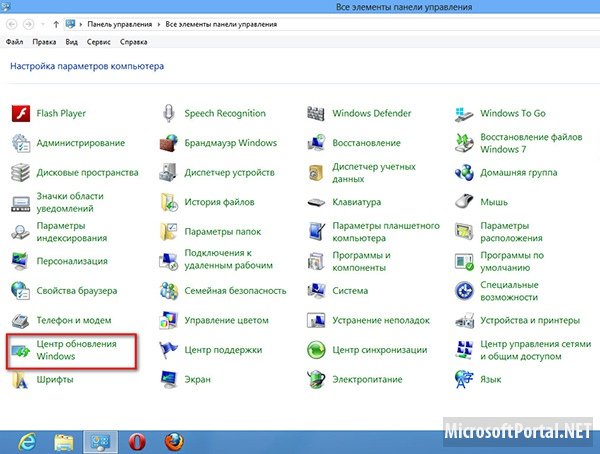Open the Файл menu
The width and height of the screenshot is (600, 454).
(x=14, y=42)
